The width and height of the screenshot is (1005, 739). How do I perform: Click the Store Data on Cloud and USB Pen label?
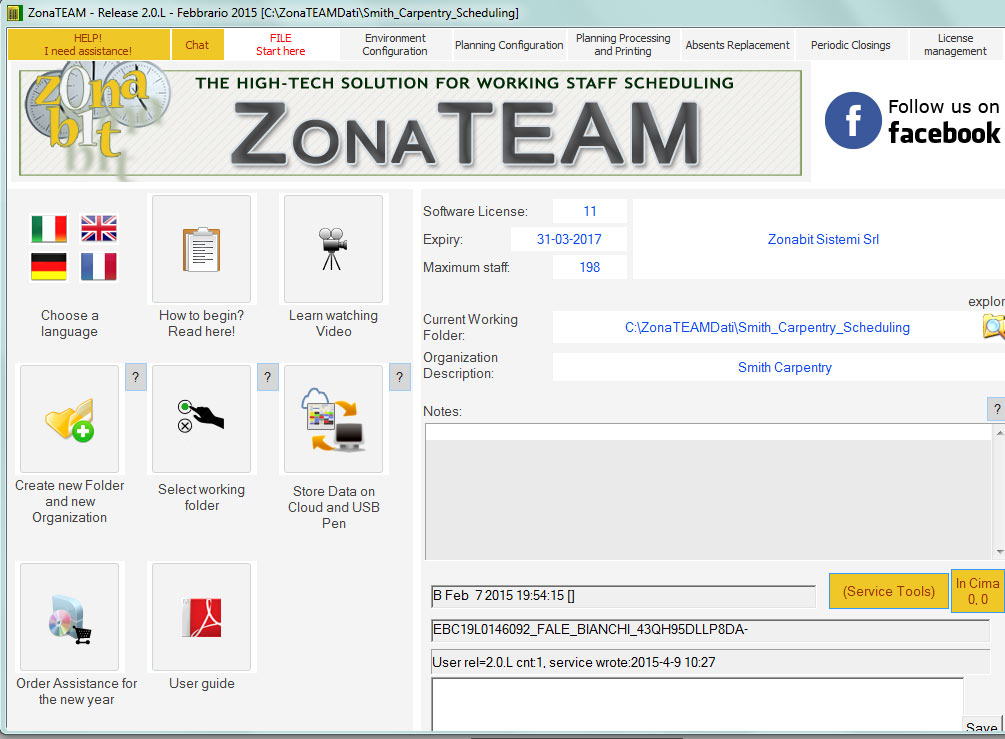[x=333, y=507]
